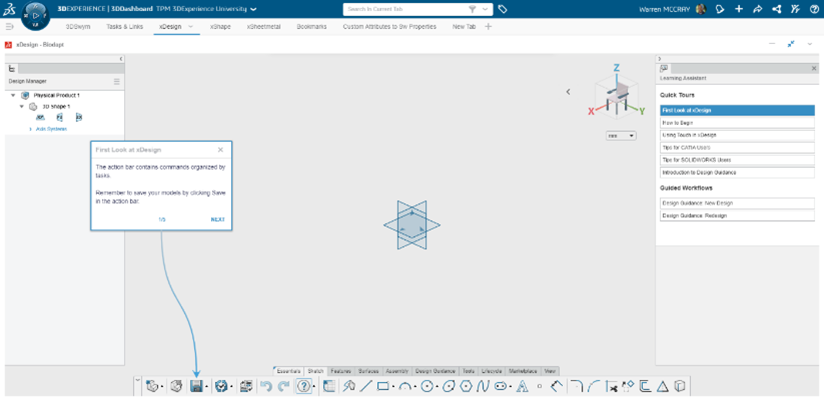Select the Trim scissors tool

[611, 387]
